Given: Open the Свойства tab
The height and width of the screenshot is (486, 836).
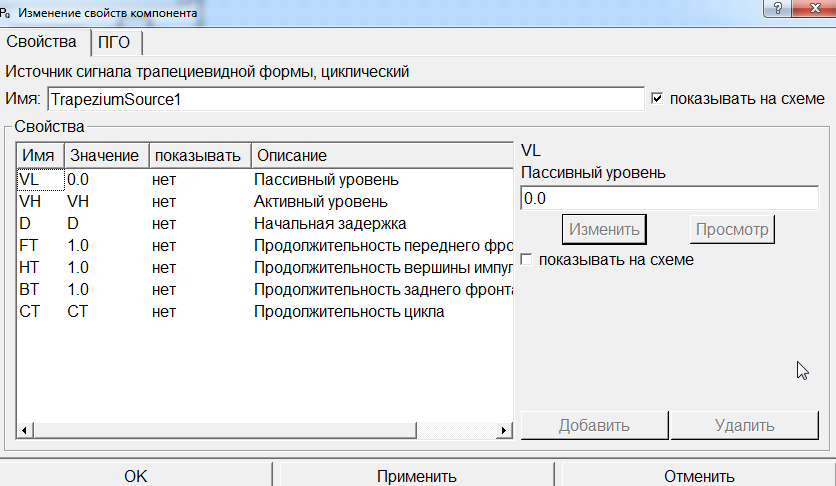Looking at the screenshot, I should tap(42, 42).
